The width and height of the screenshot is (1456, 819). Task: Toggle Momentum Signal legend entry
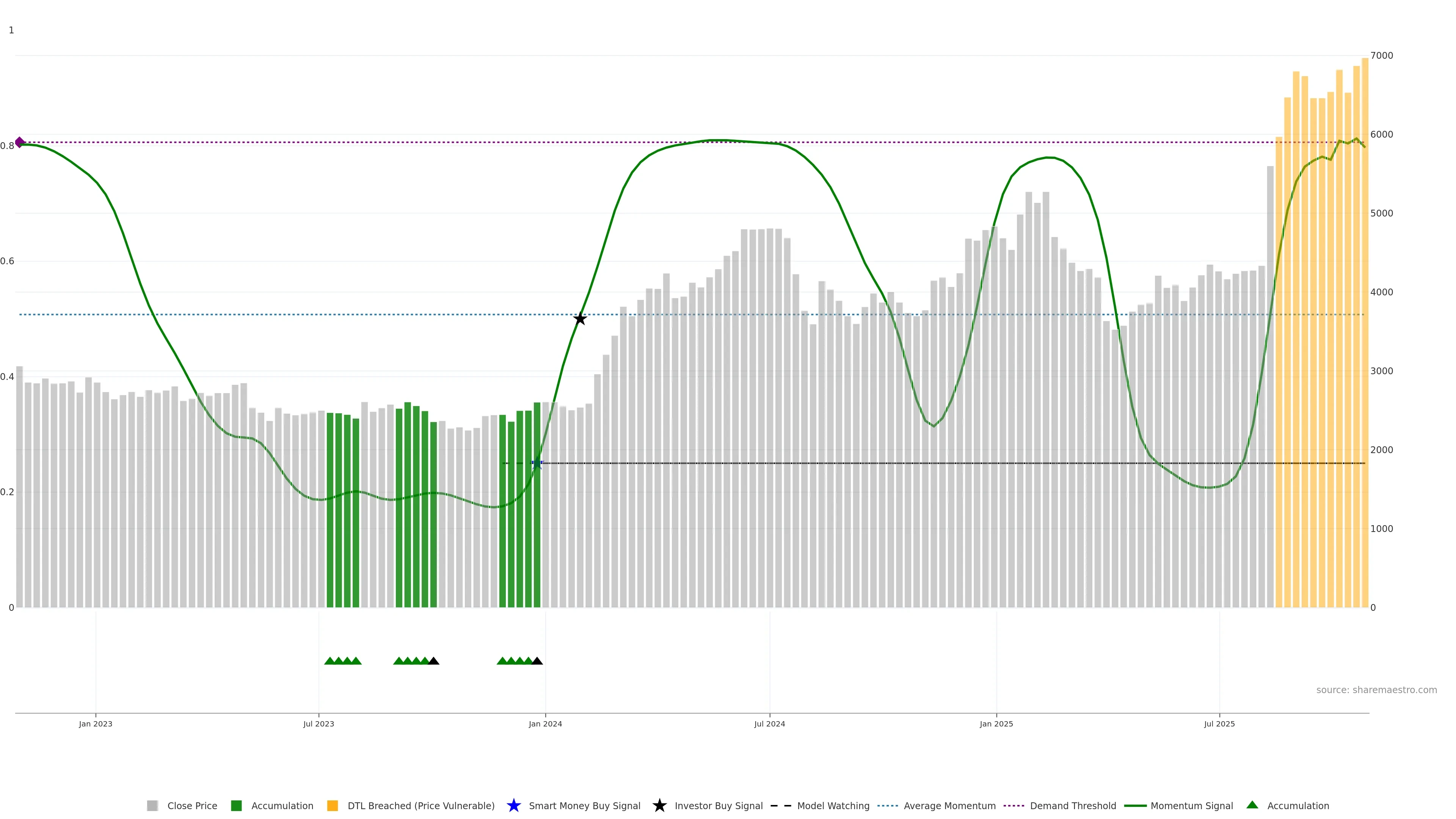(x=1191, y=805)
